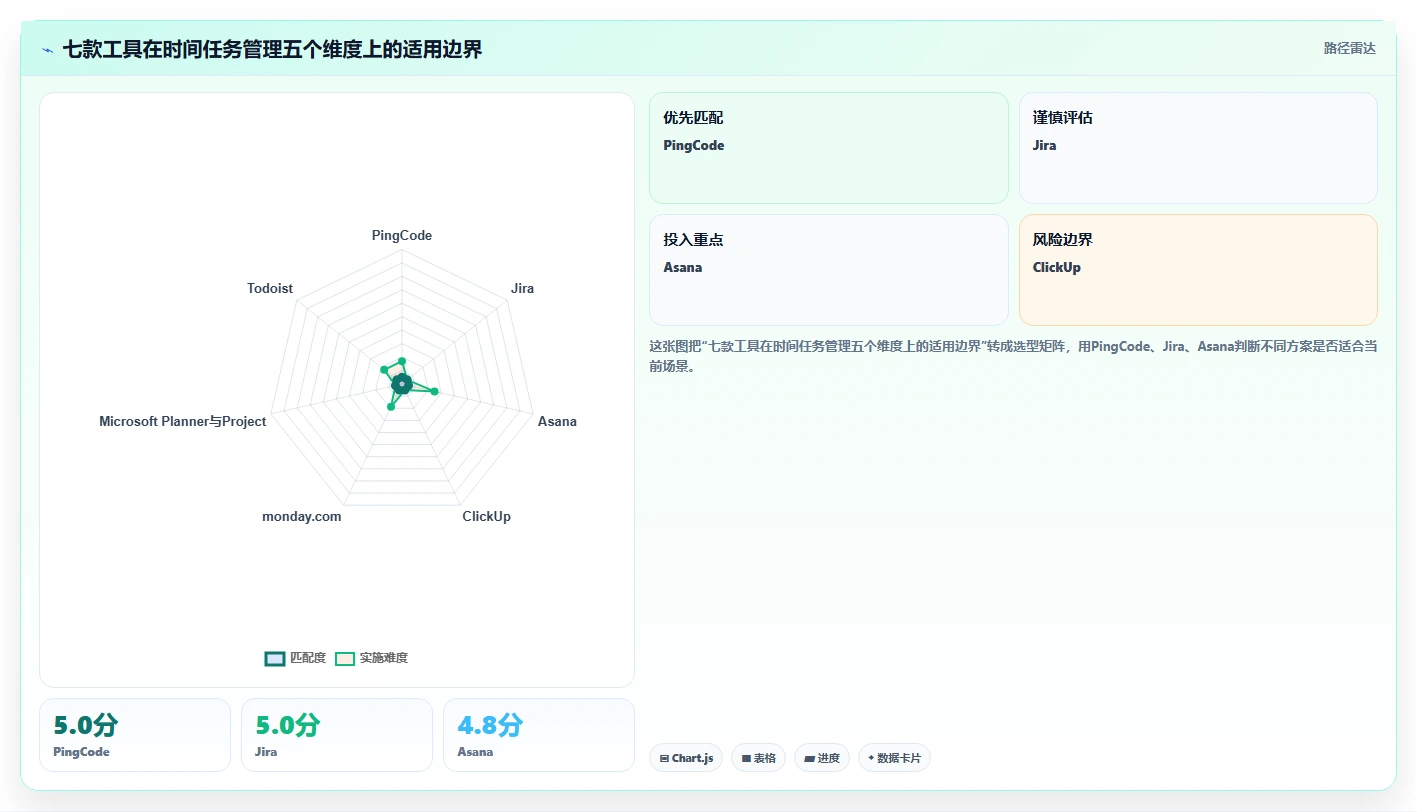Click the Jira axis label on the radar chart
Screen dimensions: 1417x812
[522, 288]
